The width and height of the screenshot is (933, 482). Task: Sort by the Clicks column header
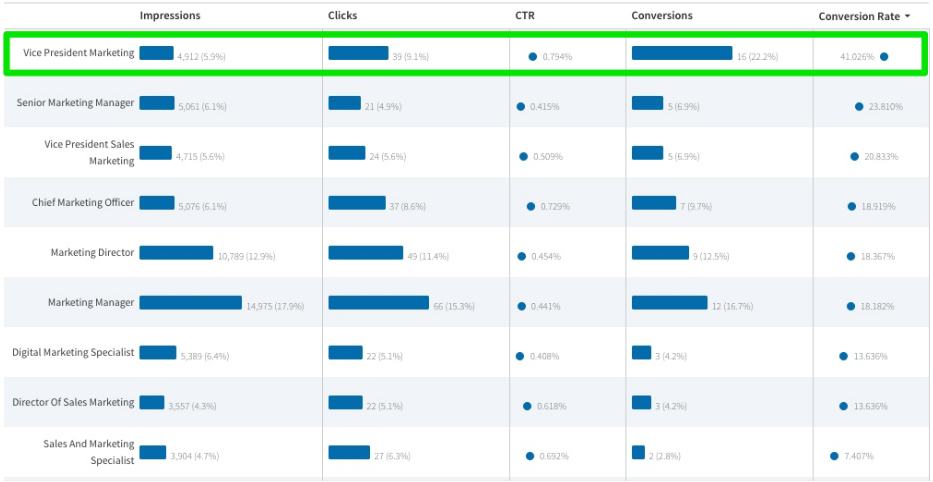342,16
